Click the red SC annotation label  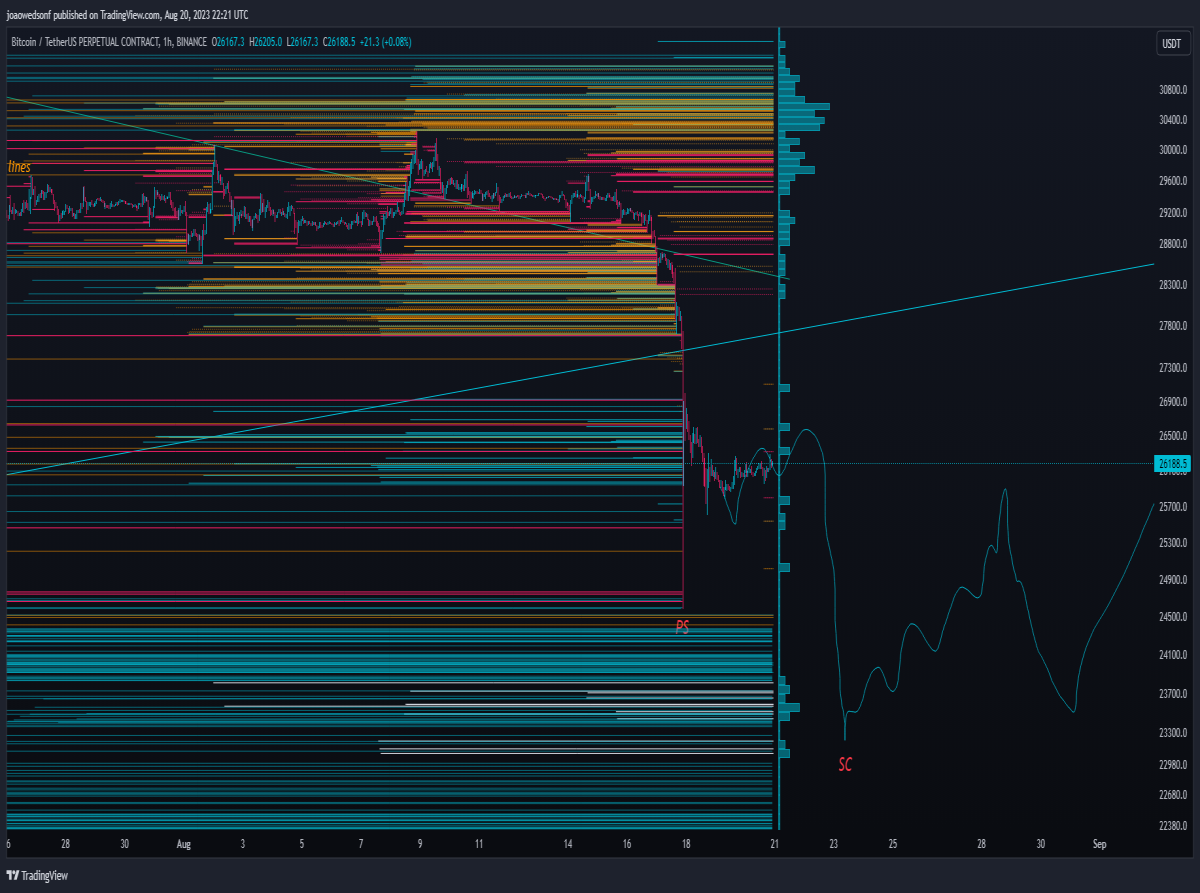tap(845, 765)
